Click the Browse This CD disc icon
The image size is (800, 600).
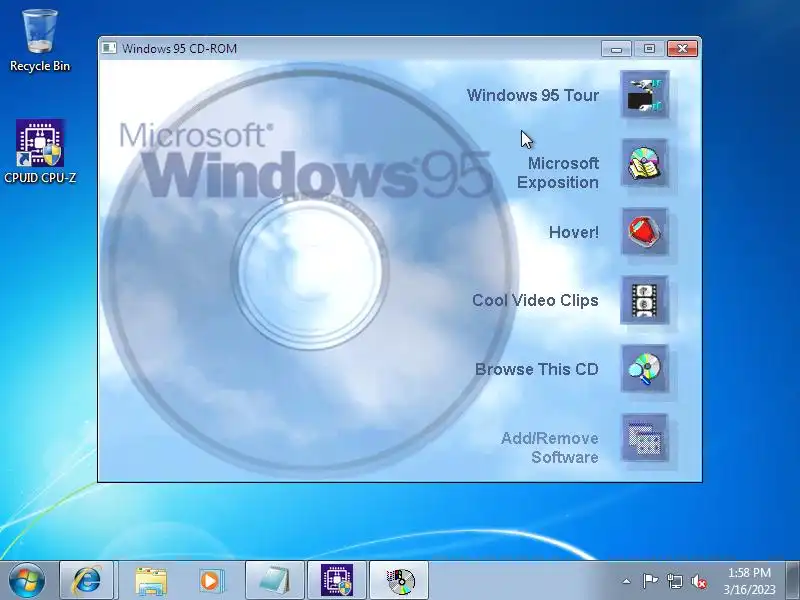pyautogui.click(x=644, y=369)
